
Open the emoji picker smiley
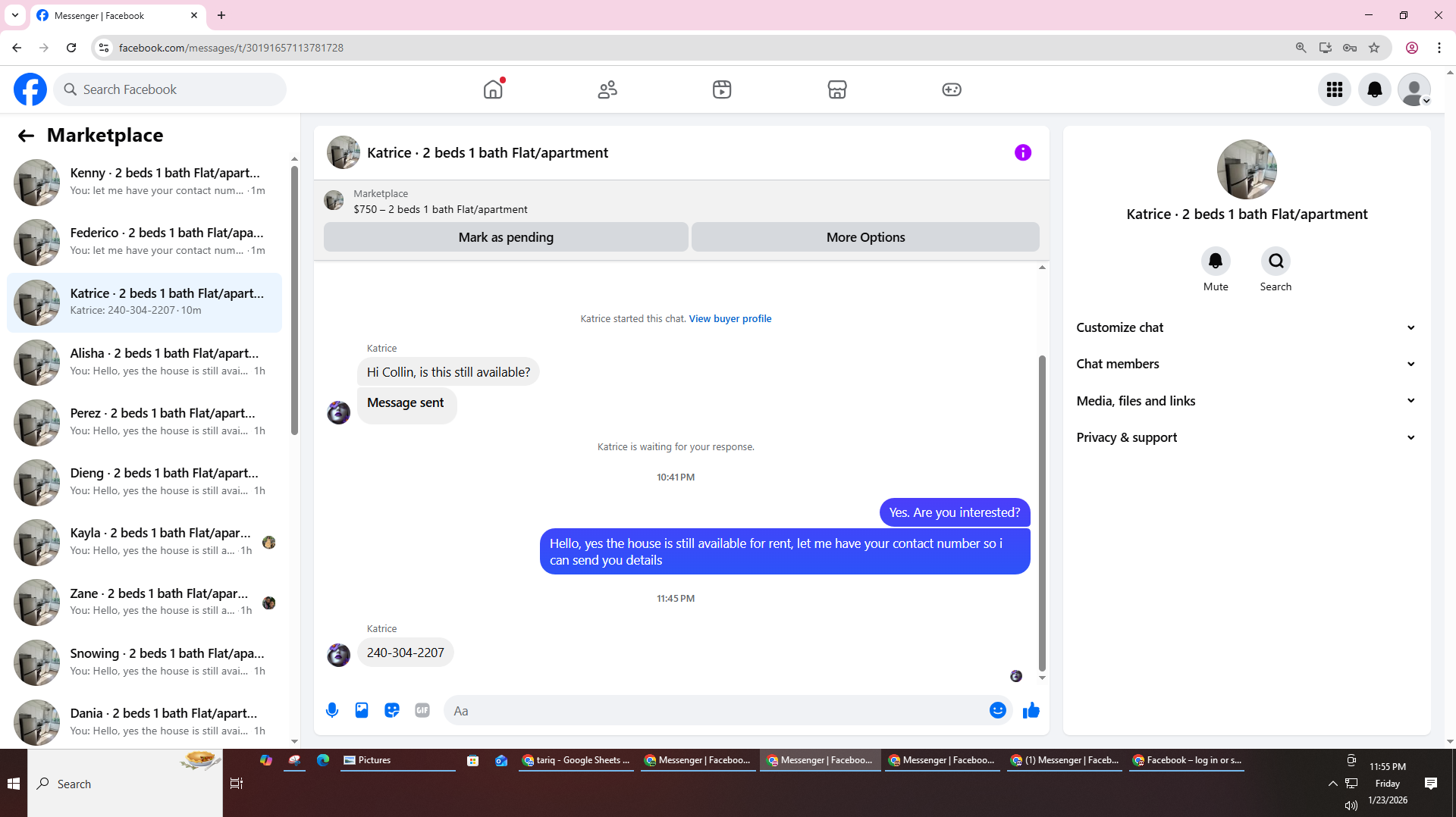(998, 710)
